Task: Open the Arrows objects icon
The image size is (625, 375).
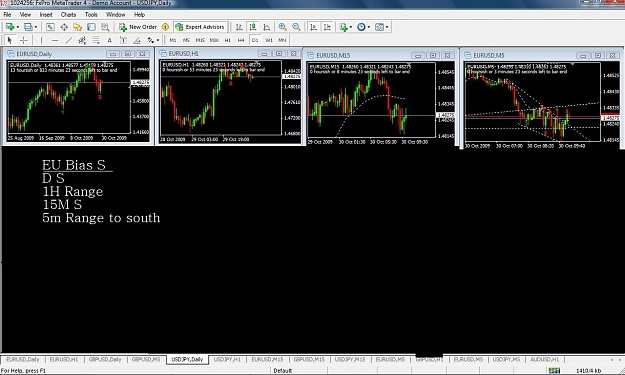Action: (150, 40)
